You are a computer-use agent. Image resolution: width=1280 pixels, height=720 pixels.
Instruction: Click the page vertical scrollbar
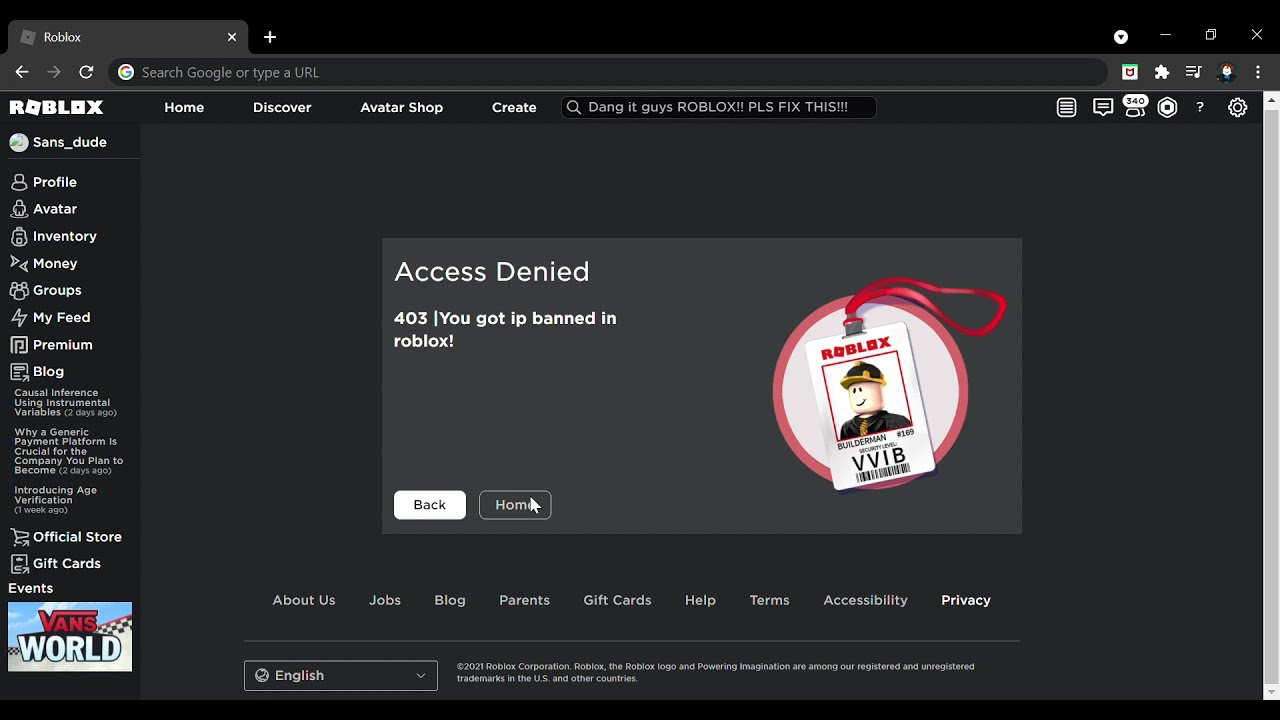tap(1272, 396)
